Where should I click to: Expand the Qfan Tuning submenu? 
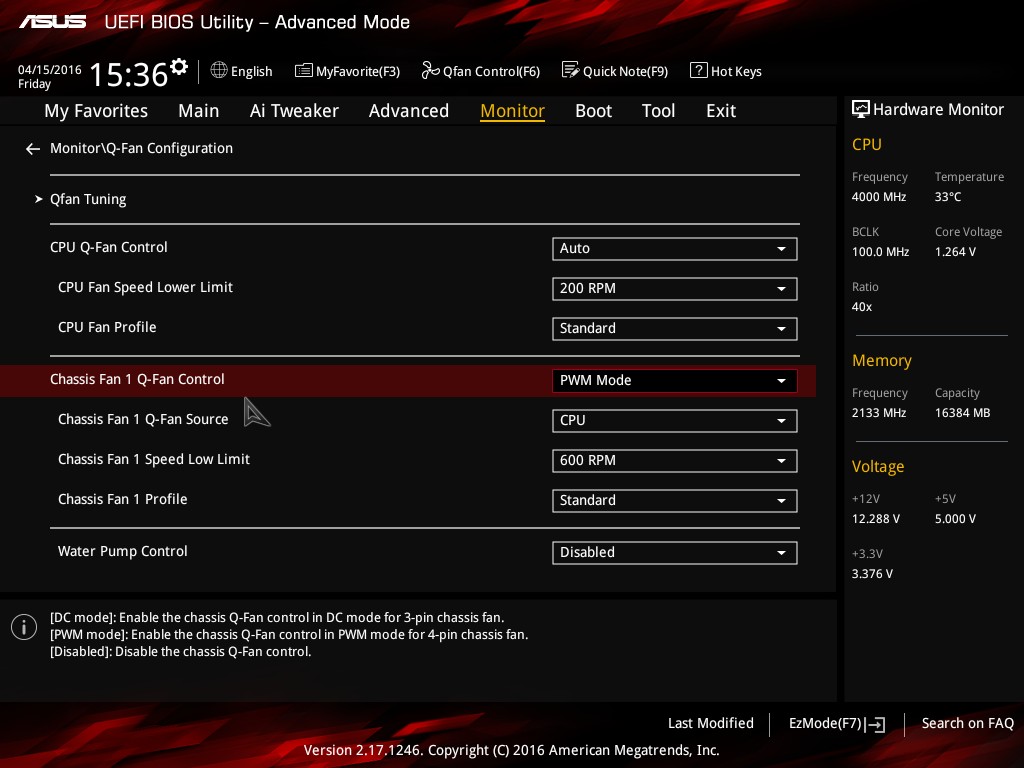pyautogui.click(x=88, y=199)
